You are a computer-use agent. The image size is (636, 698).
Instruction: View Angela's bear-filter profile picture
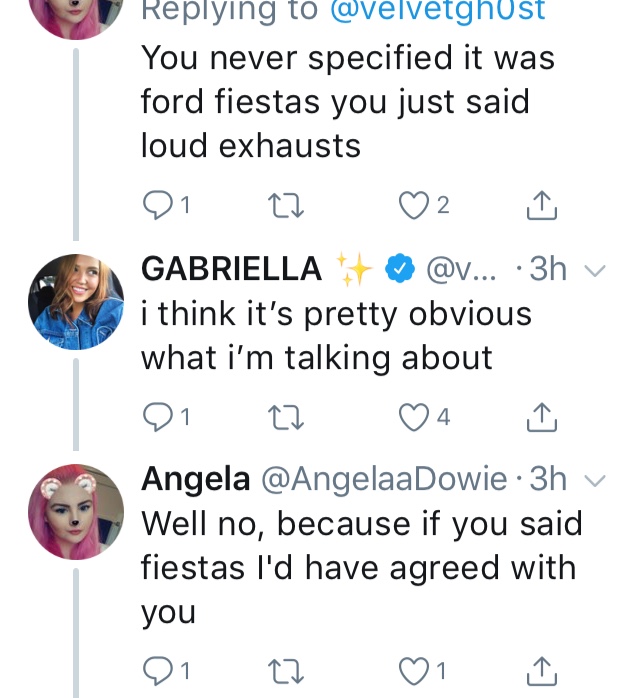76,511
